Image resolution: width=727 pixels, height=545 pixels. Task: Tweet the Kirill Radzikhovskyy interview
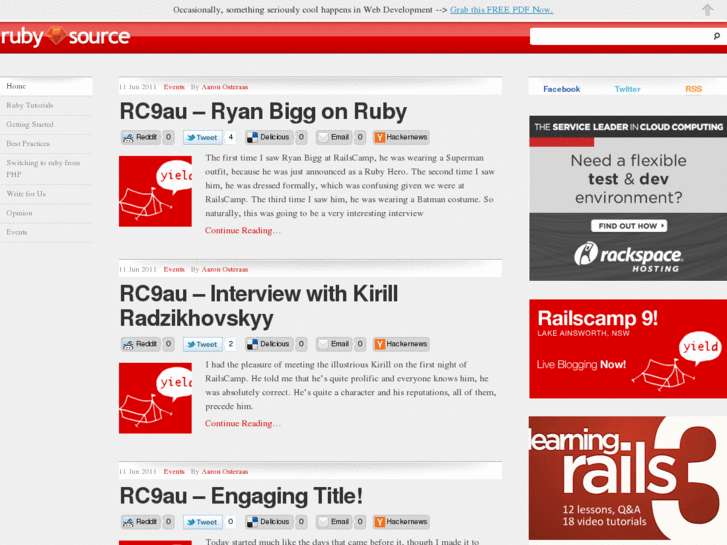[203, 344]
